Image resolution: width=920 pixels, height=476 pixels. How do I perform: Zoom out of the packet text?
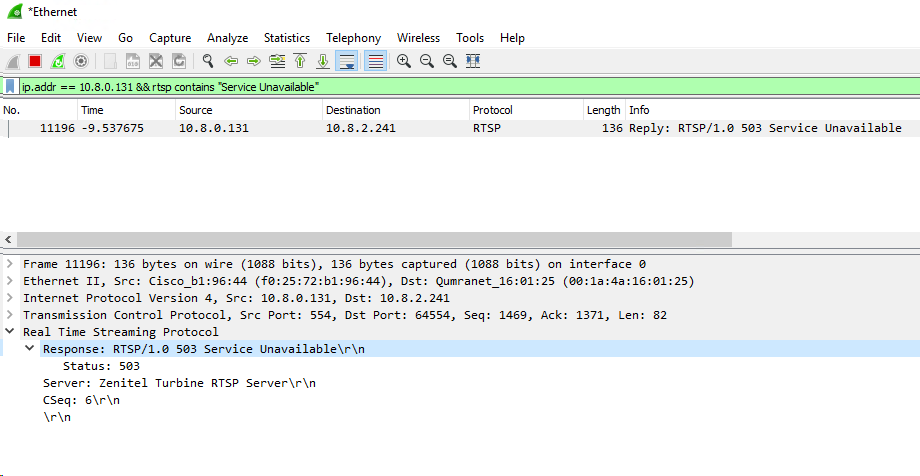[427, 61]
